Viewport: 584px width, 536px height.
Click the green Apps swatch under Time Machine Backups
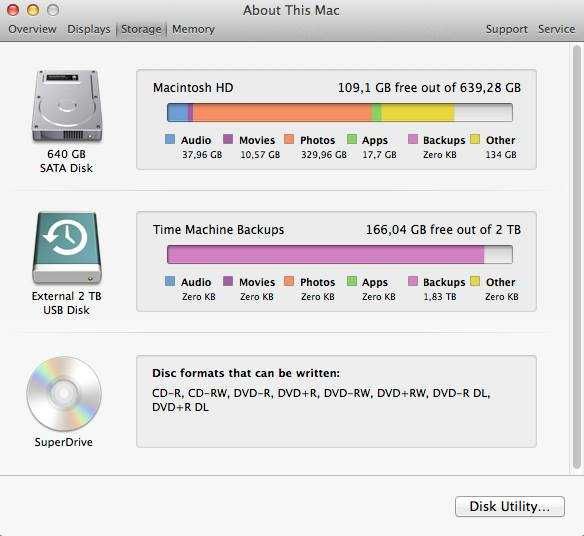click(x=352, y=281)
